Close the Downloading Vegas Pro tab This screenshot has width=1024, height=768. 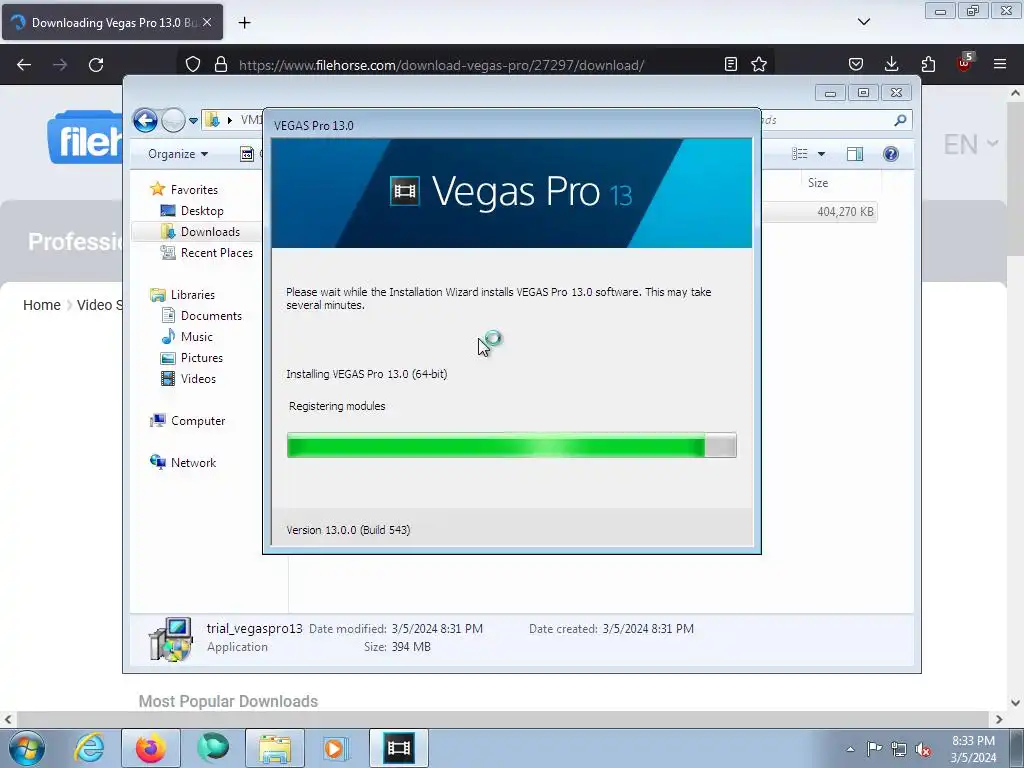[x=207, y=22]
